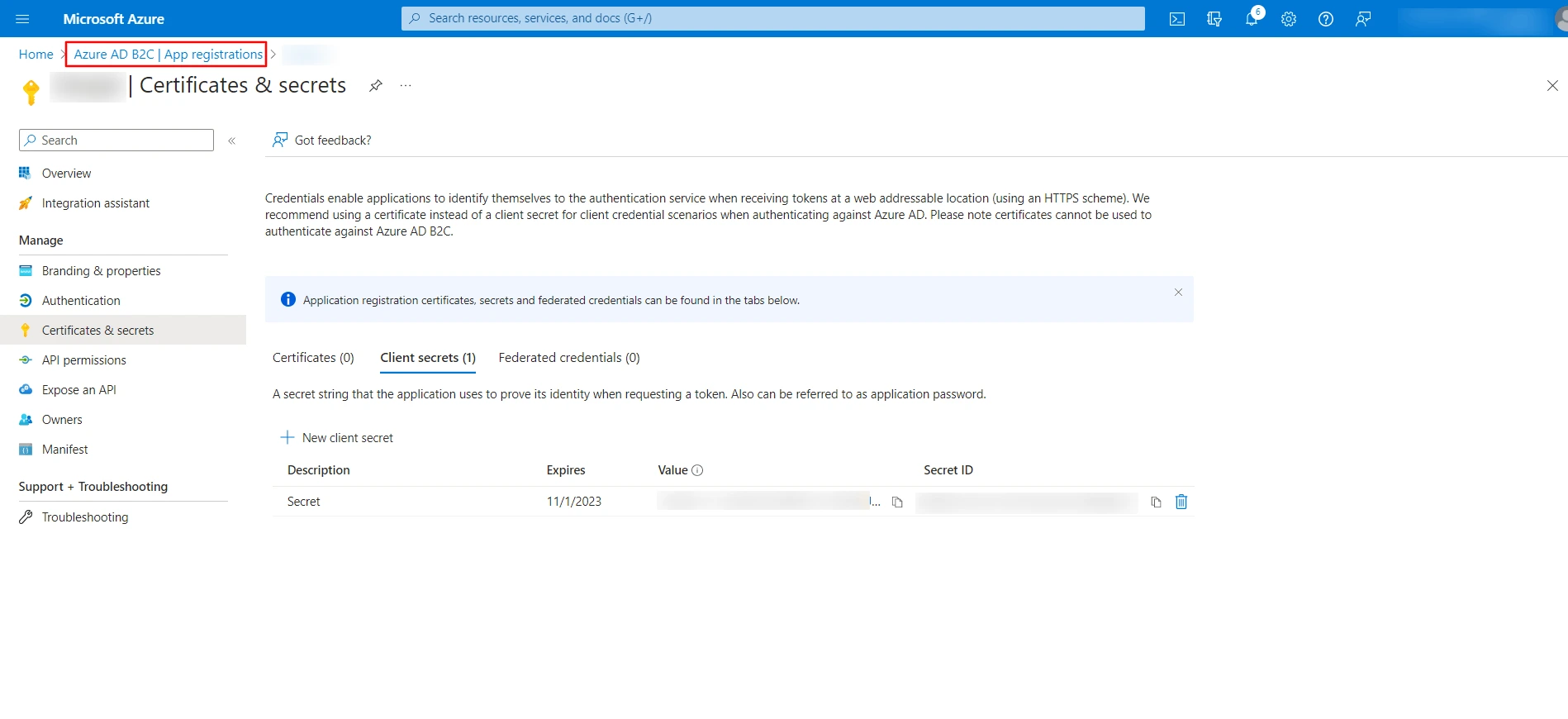Viewport: 1568px width, 719px height.
Task: Copy the Secret ID to clipboard
Action: click(x=1156, y=502)
